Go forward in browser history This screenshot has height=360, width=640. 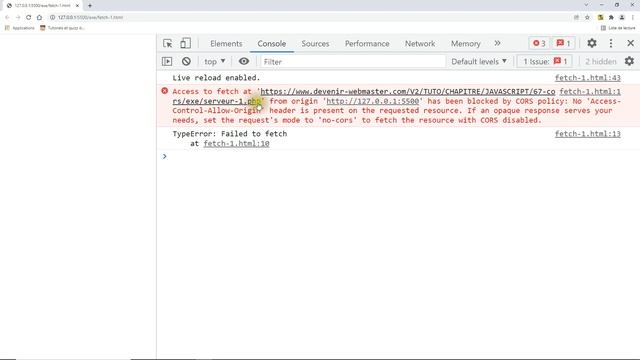(x=18, y=17)
